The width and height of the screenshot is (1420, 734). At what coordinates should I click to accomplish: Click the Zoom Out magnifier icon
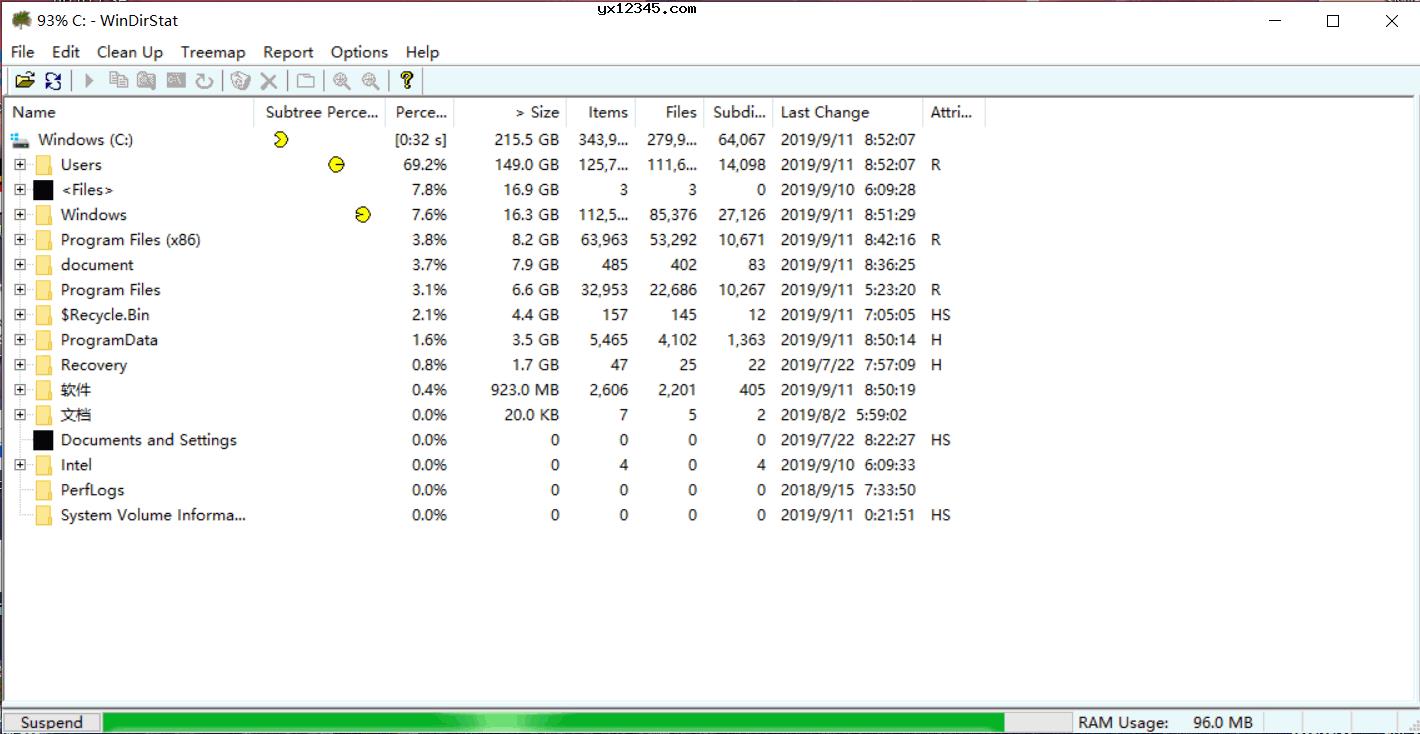coord(371,81)
